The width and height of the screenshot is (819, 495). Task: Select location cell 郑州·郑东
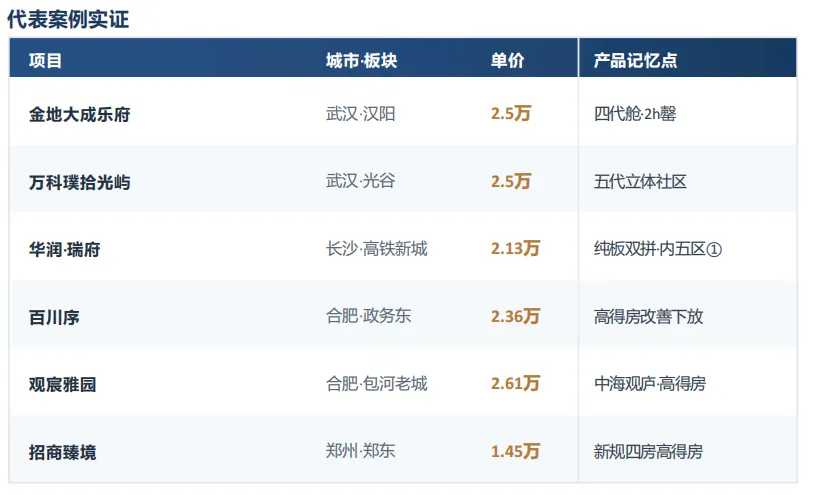[360, 450]
